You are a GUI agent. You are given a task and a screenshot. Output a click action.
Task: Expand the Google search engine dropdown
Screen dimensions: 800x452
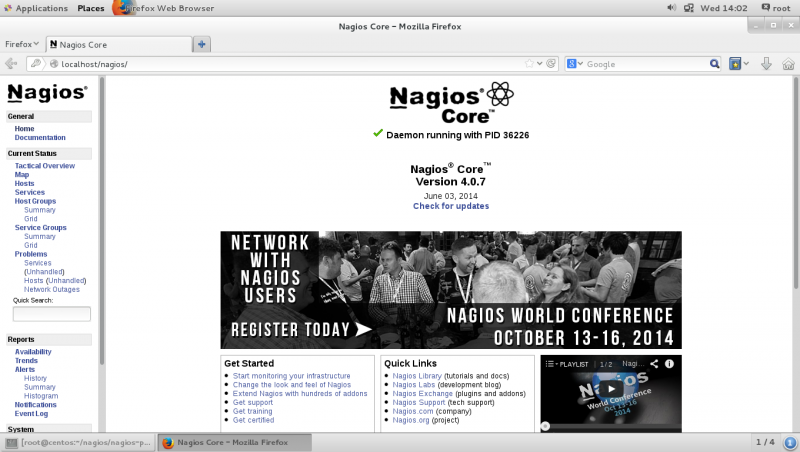coord(576,64)
